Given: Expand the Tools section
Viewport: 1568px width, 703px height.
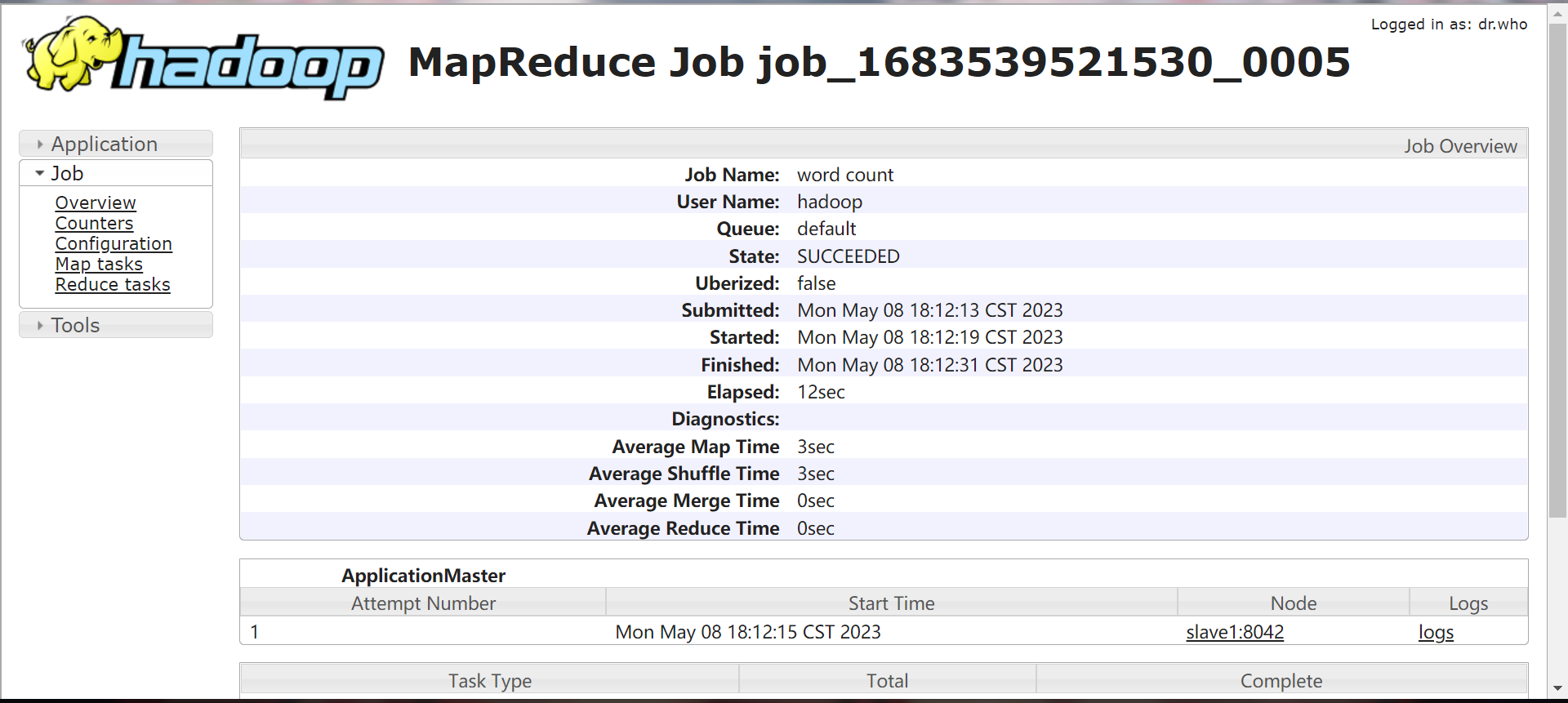Looking at the screenshot, I should coord(116,325).
